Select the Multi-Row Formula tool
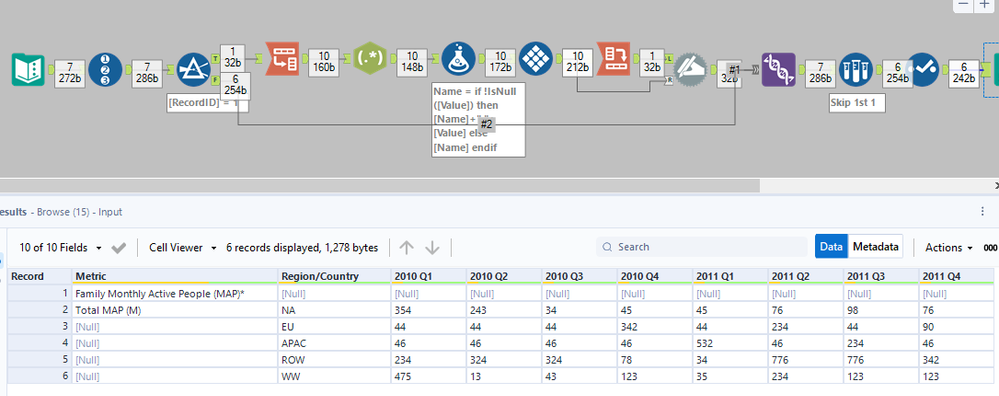999x396 pixels. [536, 59]
